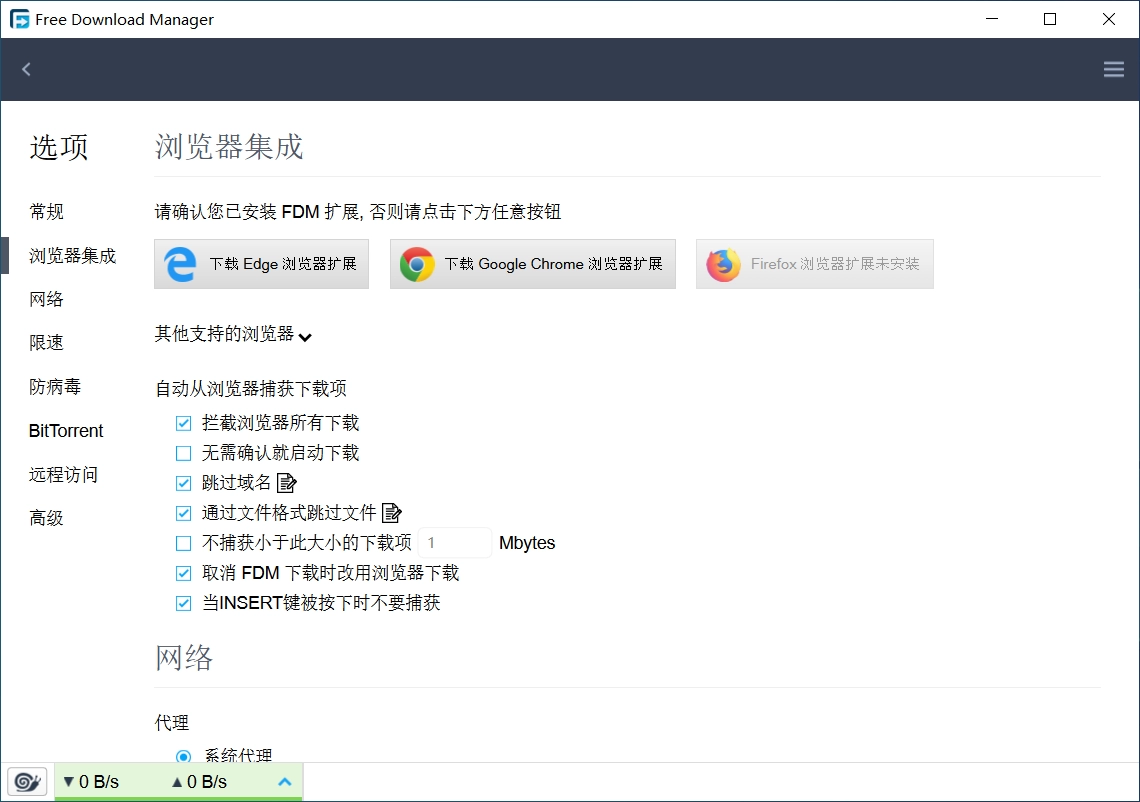Uncheck 拦截浏览器所有下载 checkbox
Screen dimensions: 1140x802
[183, 424]
